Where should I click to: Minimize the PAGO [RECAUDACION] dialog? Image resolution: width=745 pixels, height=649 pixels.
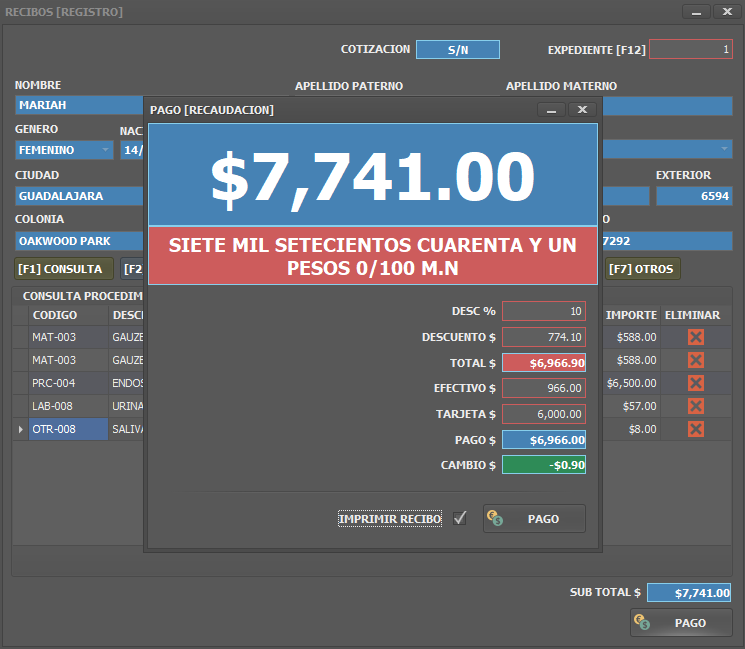point(549,110)
